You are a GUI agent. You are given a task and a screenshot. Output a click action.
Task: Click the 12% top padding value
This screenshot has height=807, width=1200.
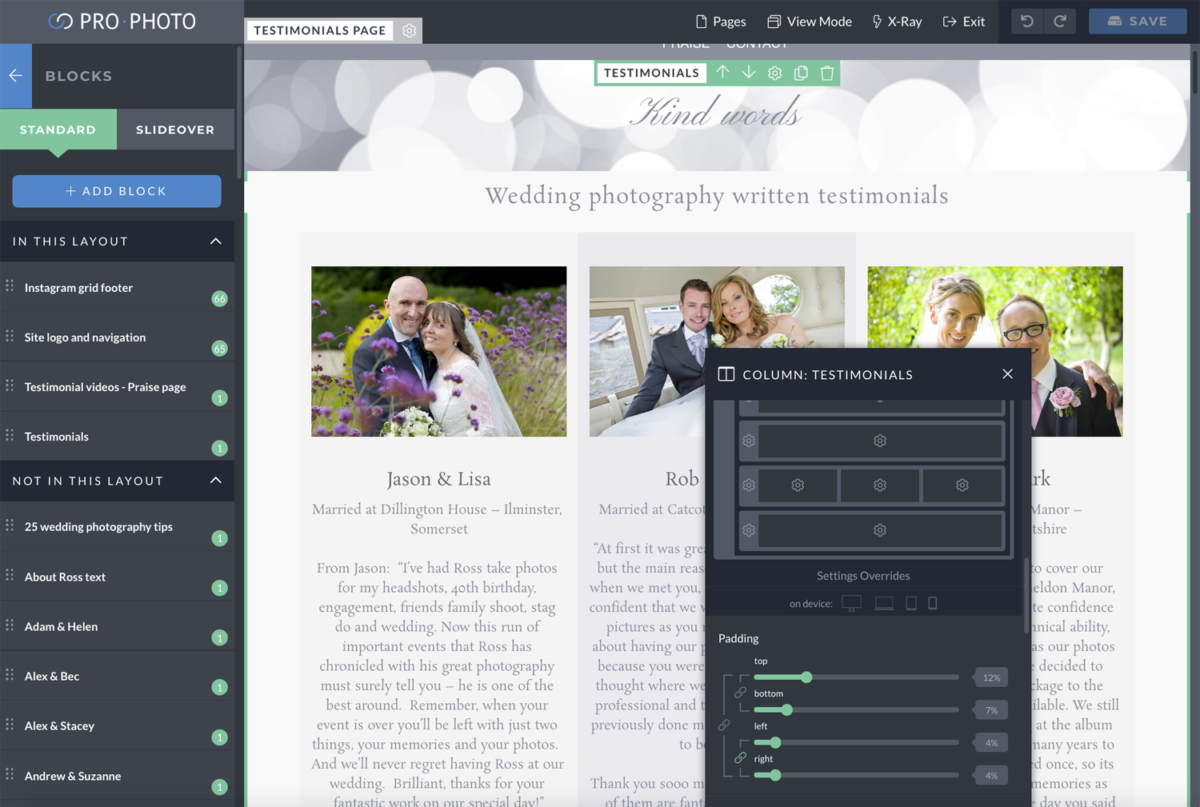pos(990,677)
